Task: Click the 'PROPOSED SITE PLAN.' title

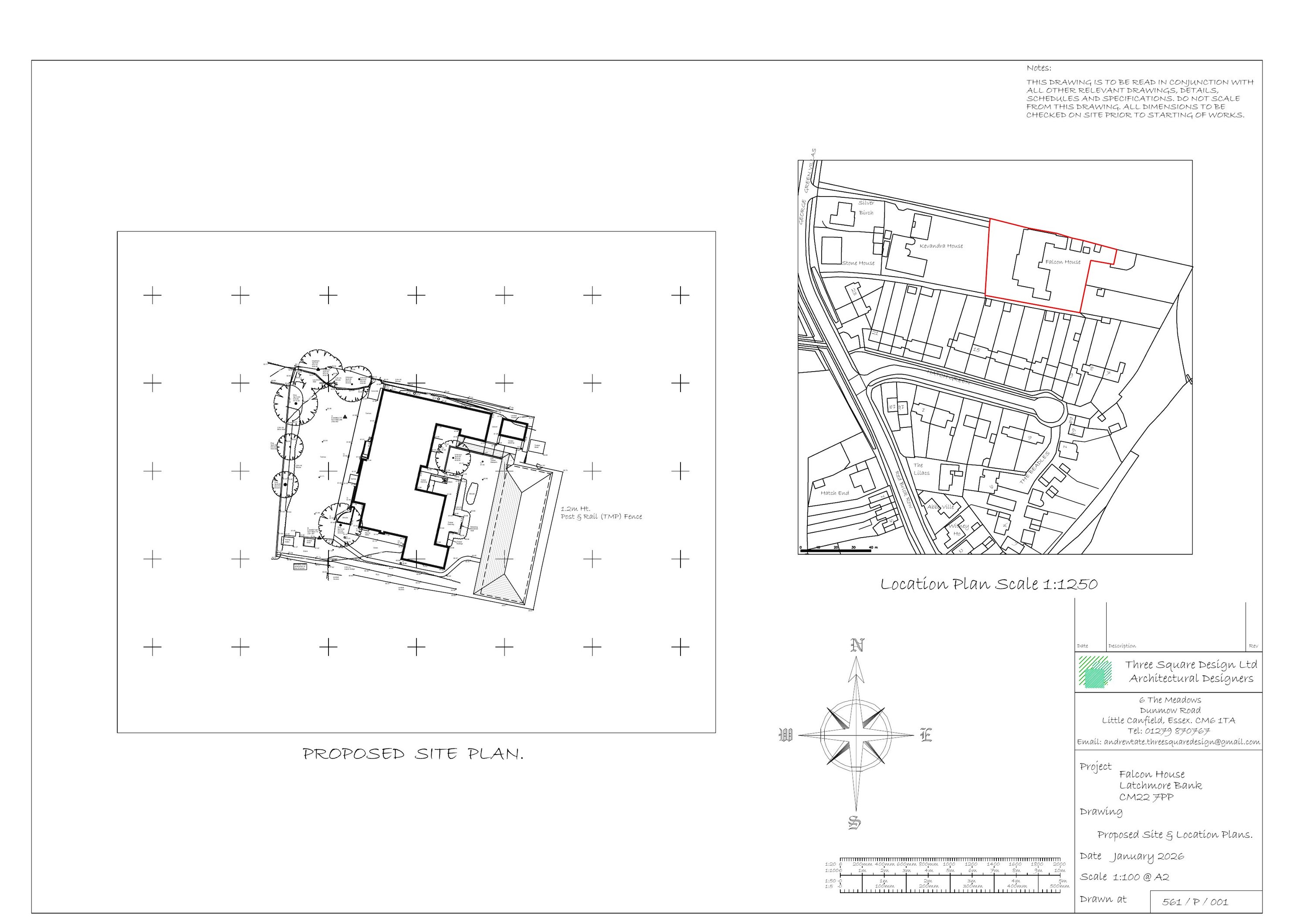Action: [413, 754]
